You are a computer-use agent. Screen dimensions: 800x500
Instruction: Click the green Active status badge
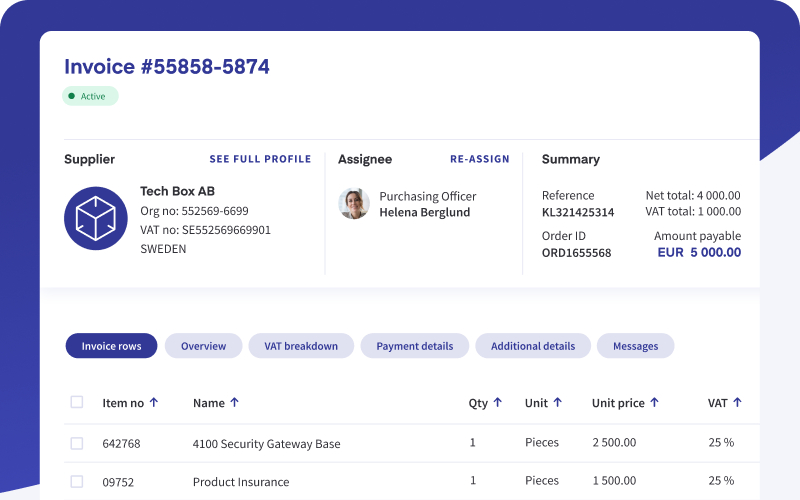[x=90, y=96]
